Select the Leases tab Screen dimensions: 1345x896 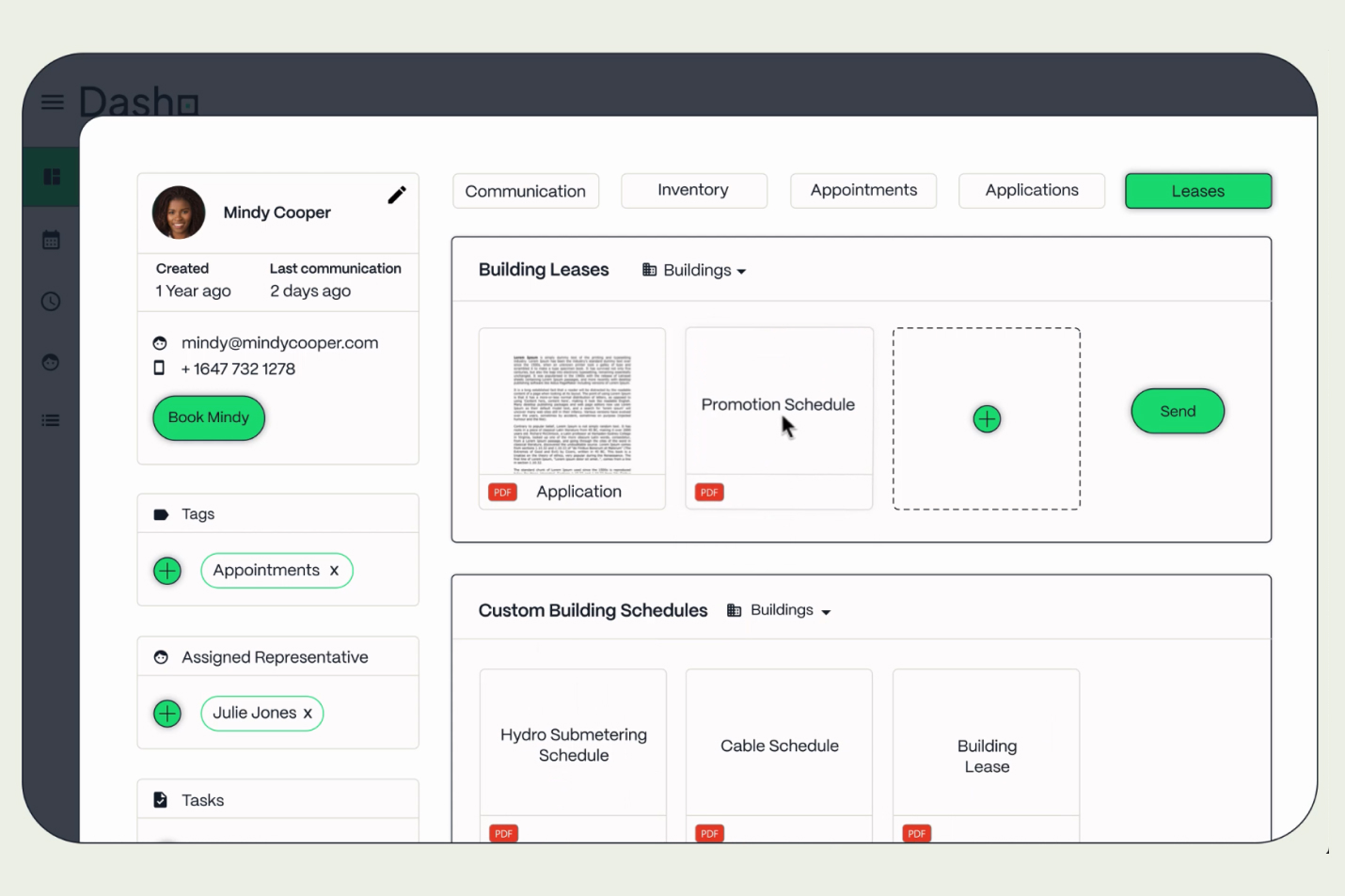(x=1198, y=191)
